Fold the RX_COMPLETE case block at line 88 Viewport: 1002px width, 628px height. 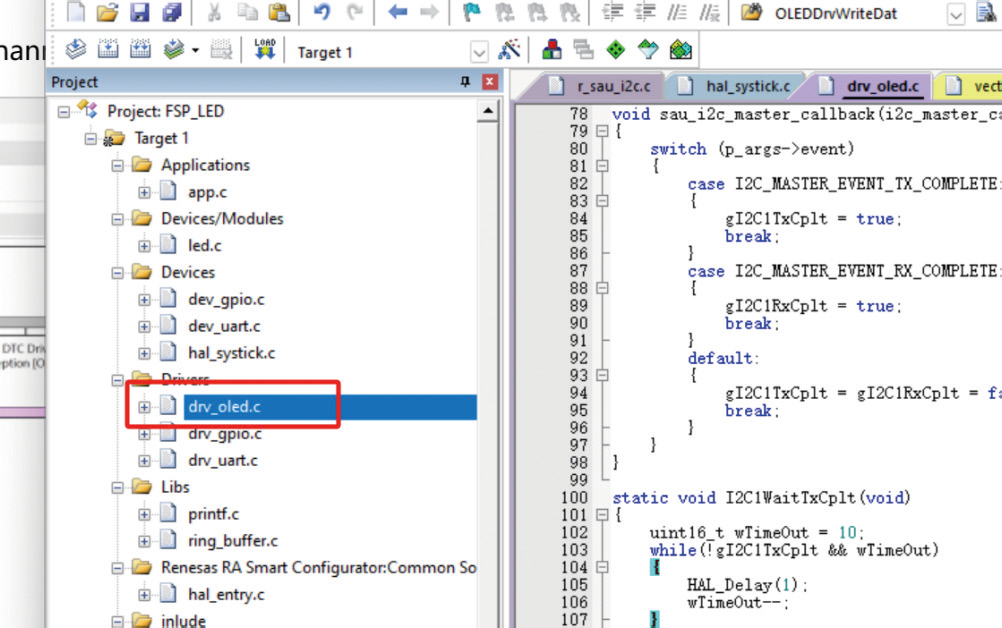[x=602, y=288]
